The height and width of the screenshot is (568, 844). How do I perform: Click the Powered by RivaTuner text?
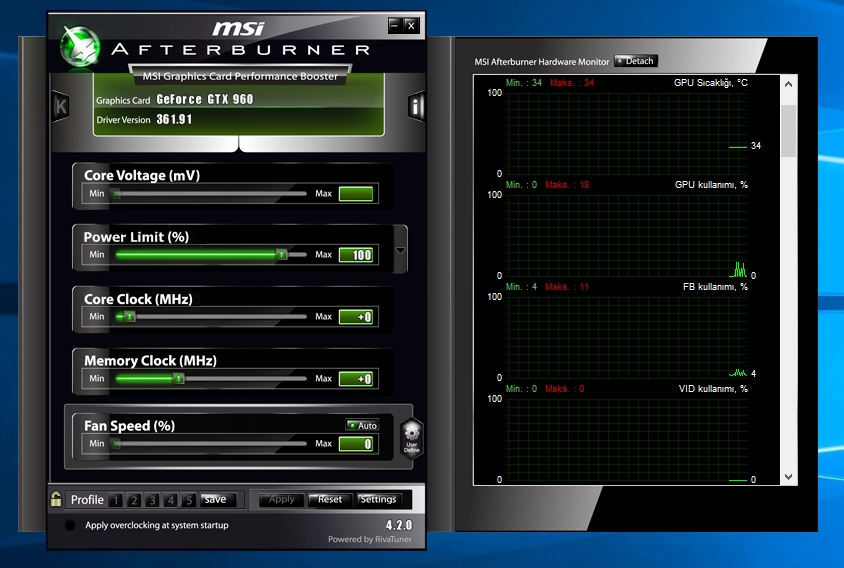pyautogui.click(x=370, y=539)
